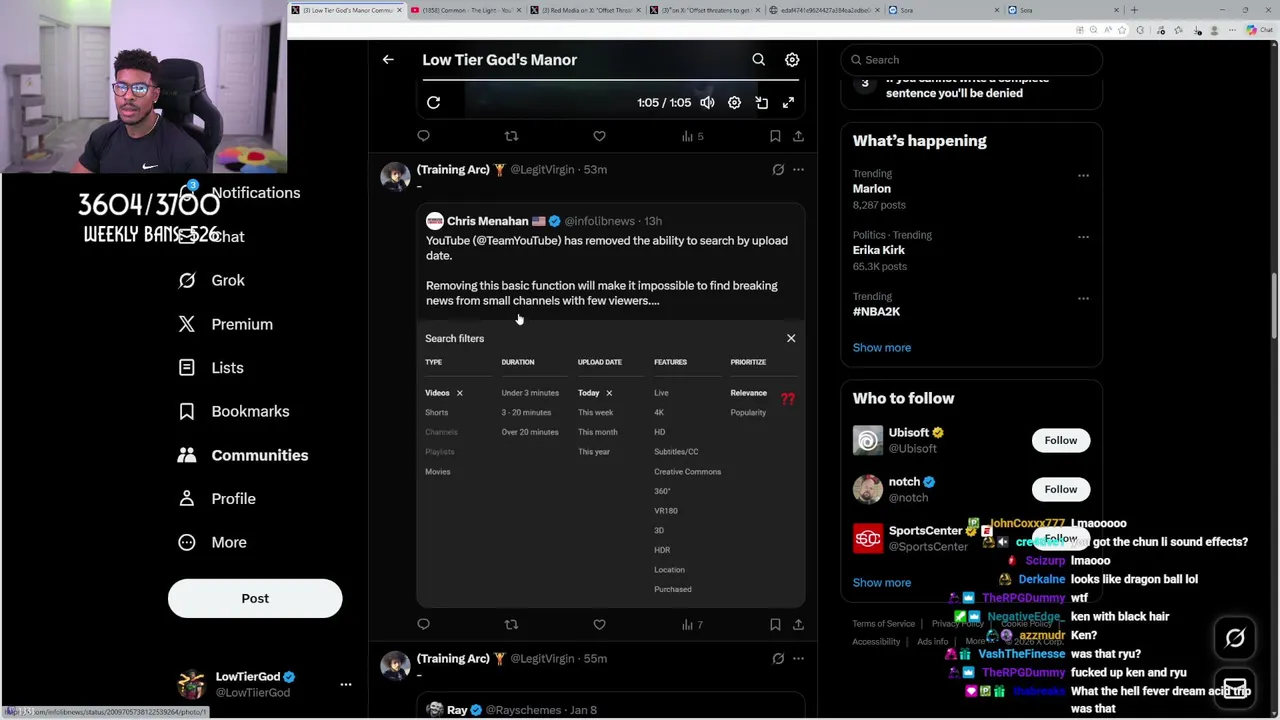Open Bookmarks in the sidebar
Image resolution: width=1280 pixels, height=720 pixels.
234,412
